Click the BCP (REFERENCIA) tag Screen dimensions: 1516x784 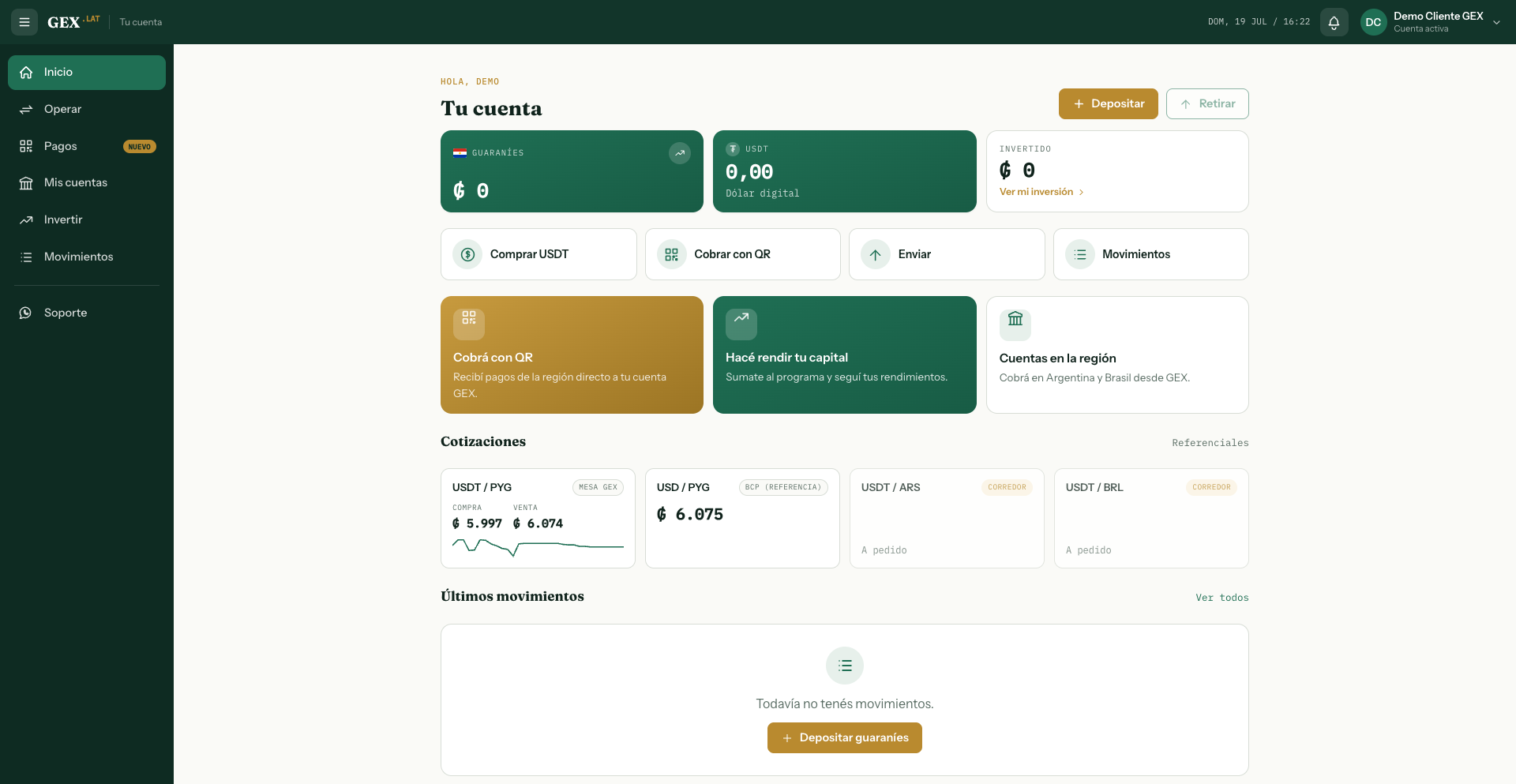tap(783, 487)
